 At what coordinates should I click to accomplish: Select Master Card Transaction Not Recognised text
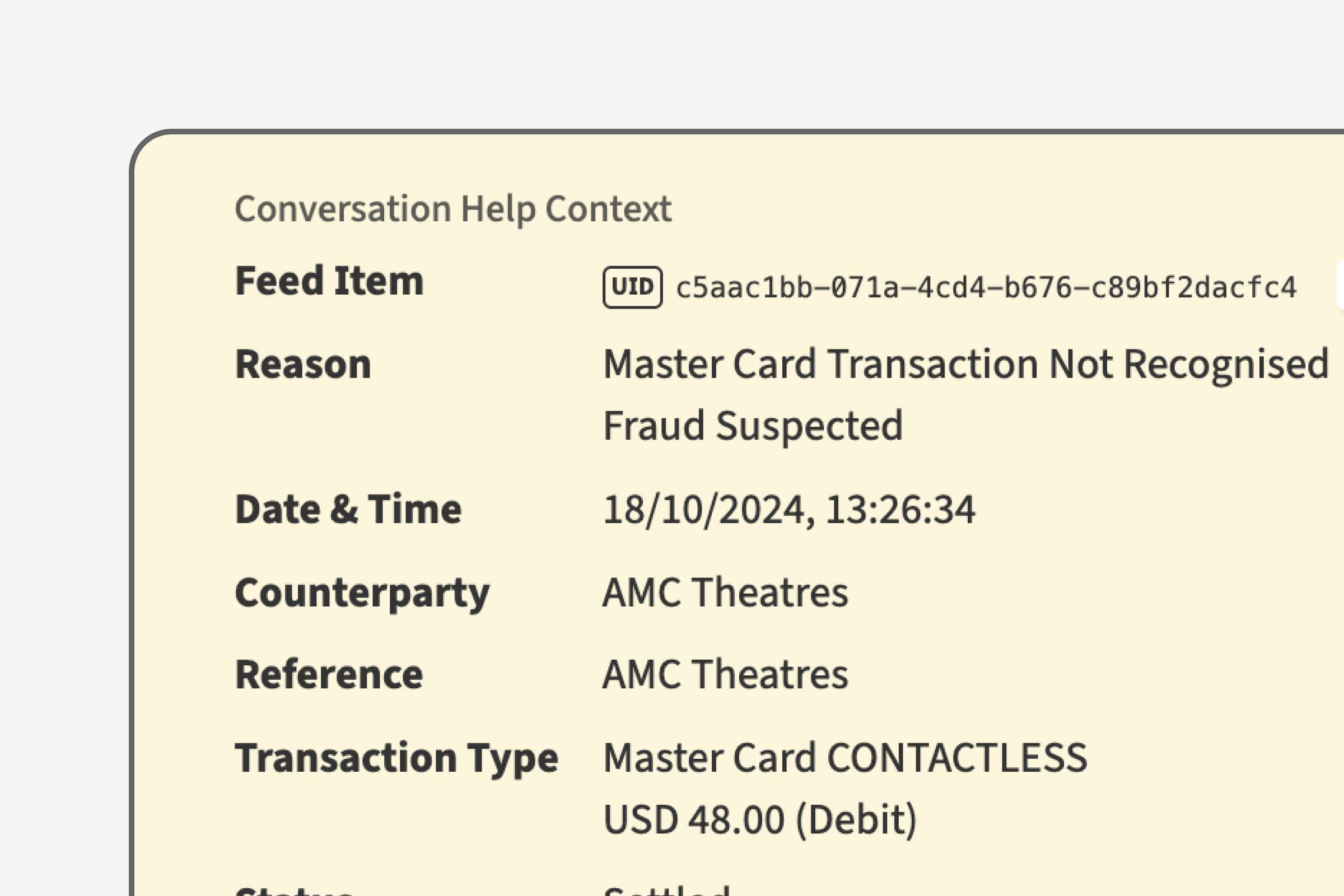click(x=965, y=364)
